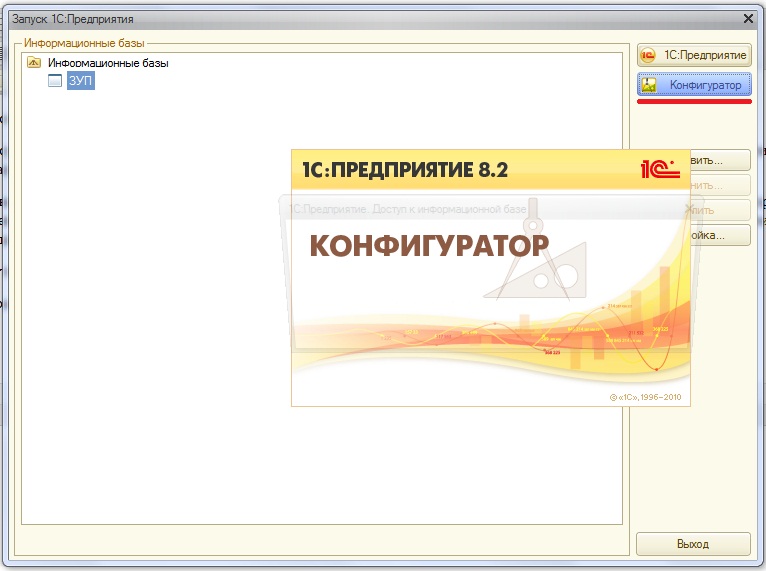Click the partially hidden Настройка button
The image size is (766, 571).
click(x=720, y=235)
